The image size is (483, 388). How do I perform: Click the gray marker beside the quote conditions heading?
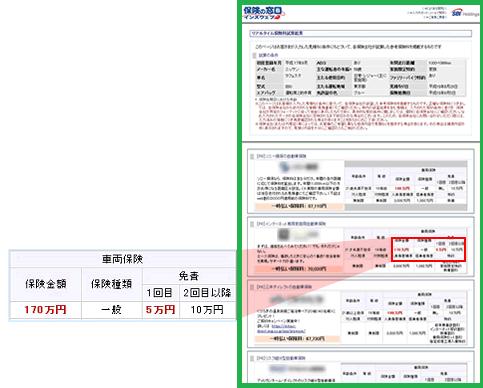coord(255,55)
